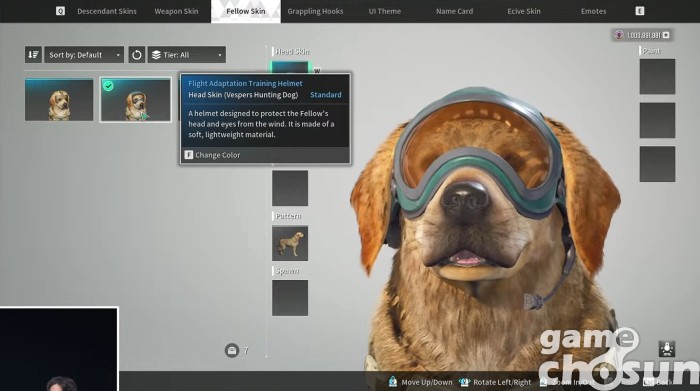Viewport: 700px width, 391px height.
Task: Click the Head Skin (Vespers Hunting Dog) text
Action: point(243,95)
